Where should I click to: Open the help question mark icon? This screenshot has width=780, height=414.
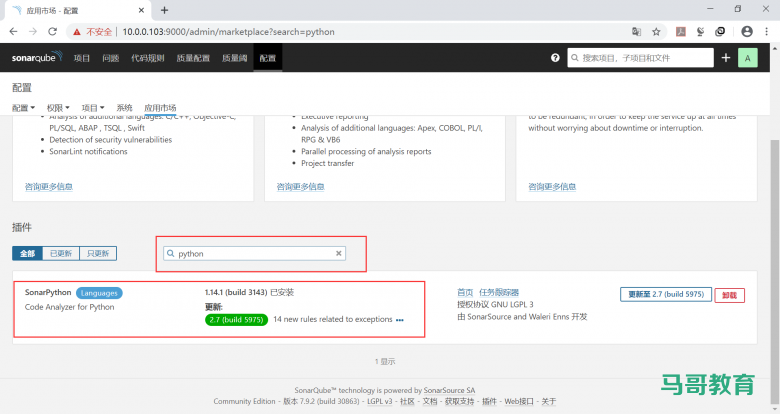555,58
